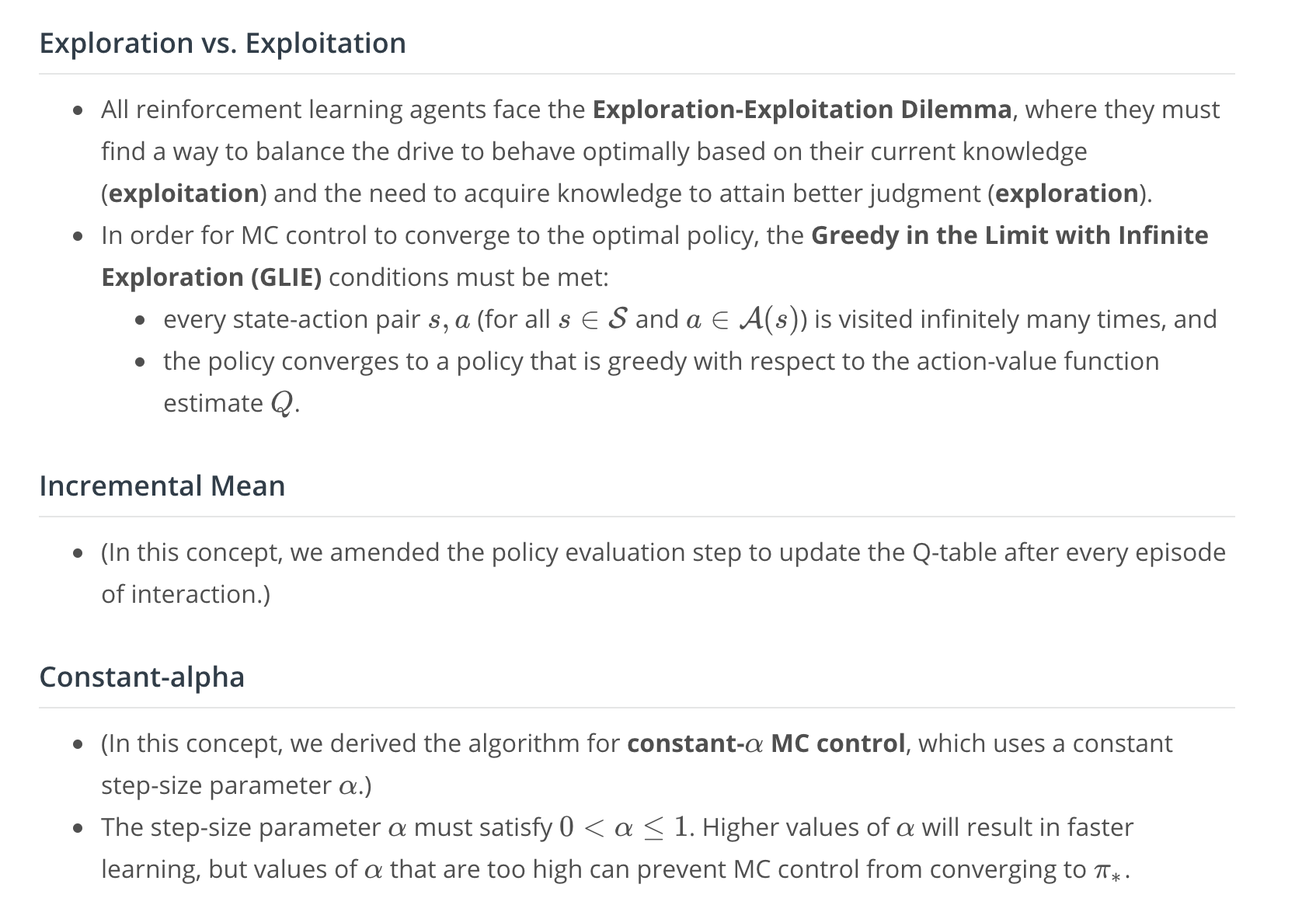Click the bullet starting with All reinforcement learning
The height and width of the screenshot is (912, 1316).
pyautogui.click(x=660, y=151)
